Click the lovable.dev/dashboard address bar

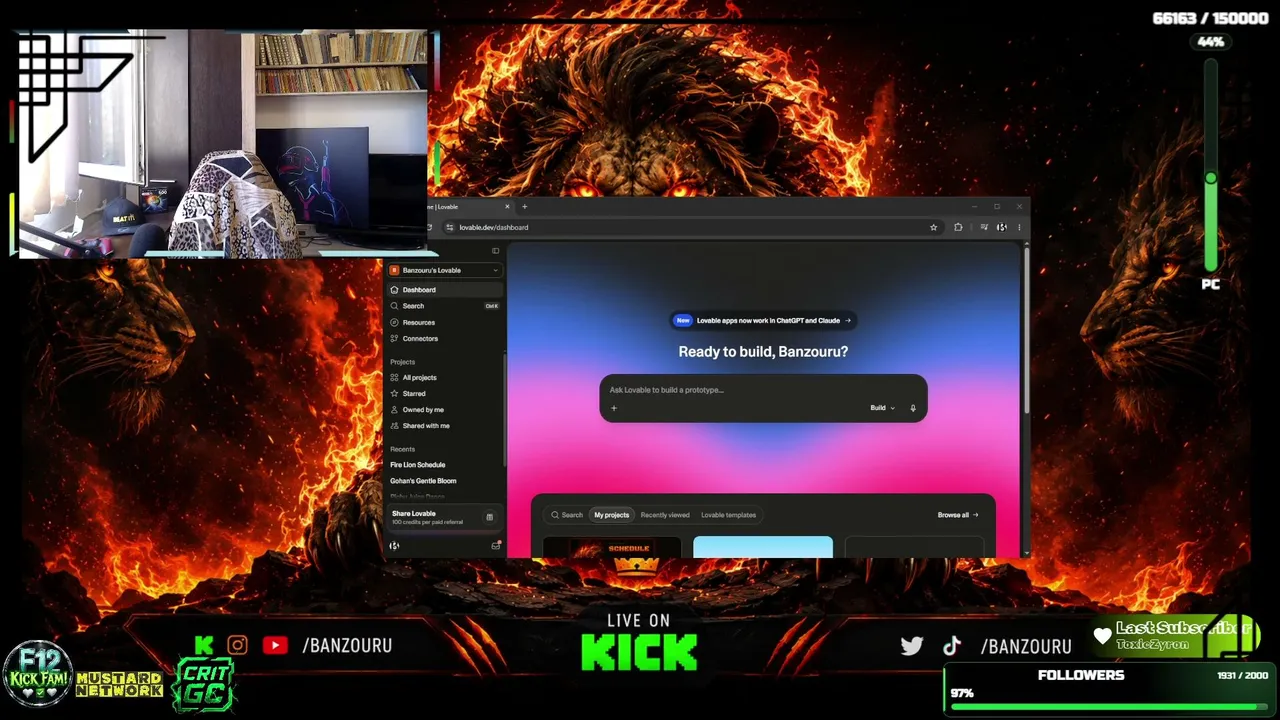click(x=692, y=227)
